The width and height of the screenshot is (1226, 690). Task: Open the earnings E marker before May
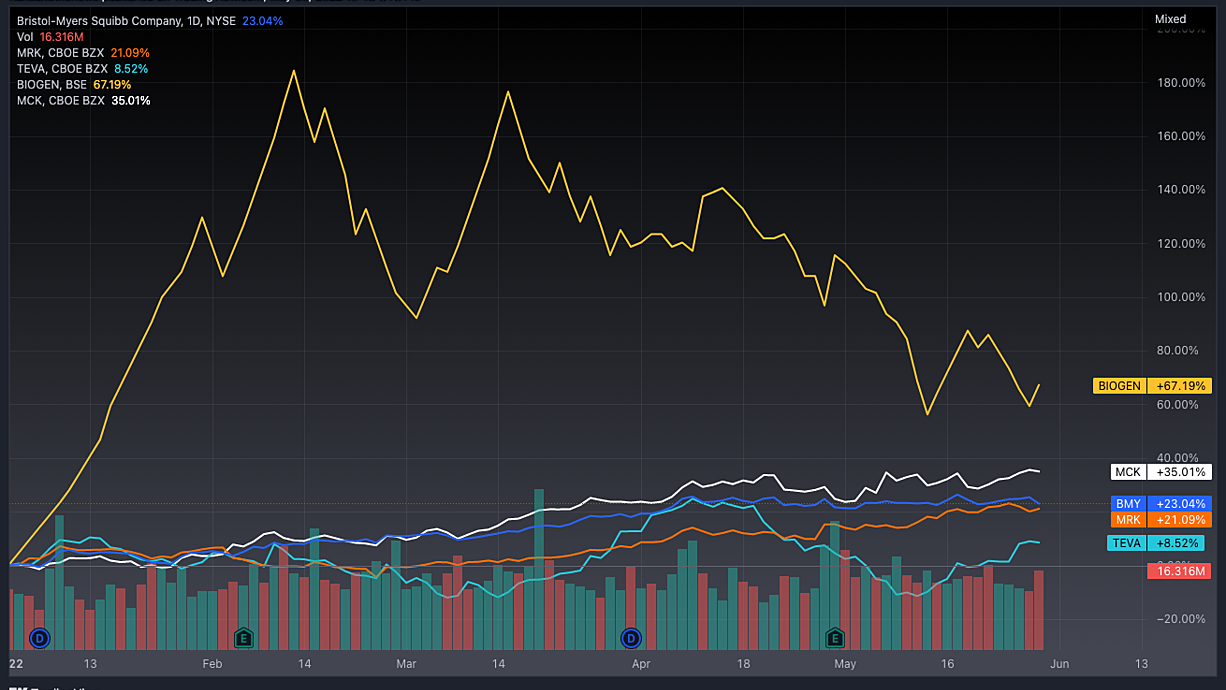pos(834,637)
